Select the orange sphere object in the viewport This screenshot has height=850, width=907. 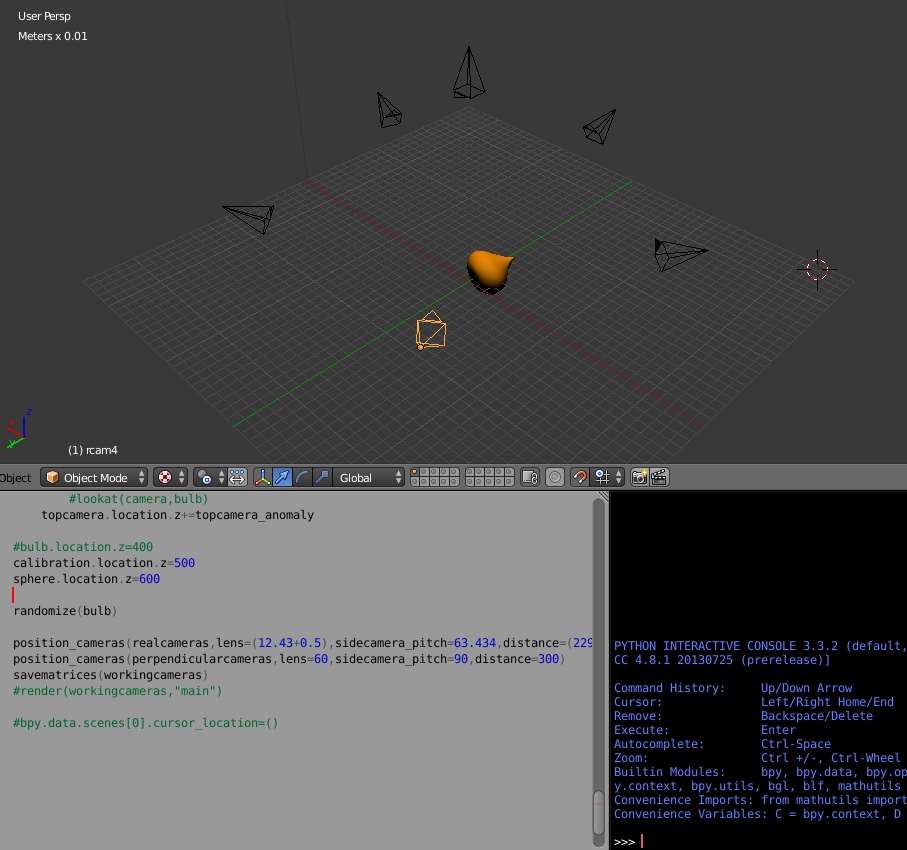click(x=489, y=270)
